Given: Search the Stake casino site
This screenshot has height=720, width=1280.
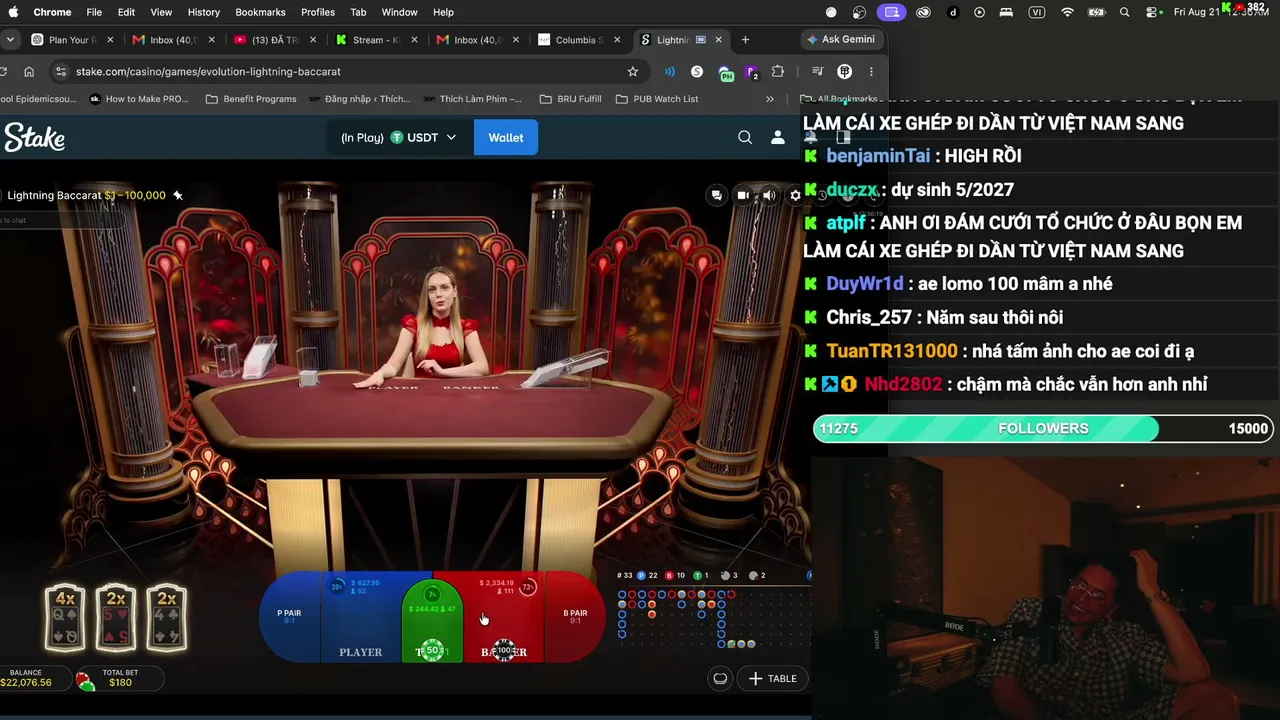Looking at the screenshot, I should (x=745, y=138).
